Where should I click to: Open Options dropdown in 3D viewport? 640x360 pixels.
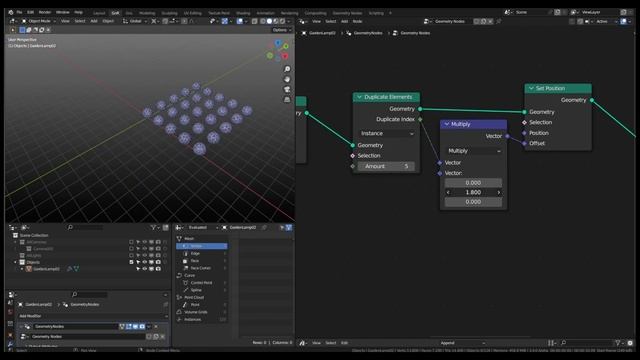coord(282,30)
